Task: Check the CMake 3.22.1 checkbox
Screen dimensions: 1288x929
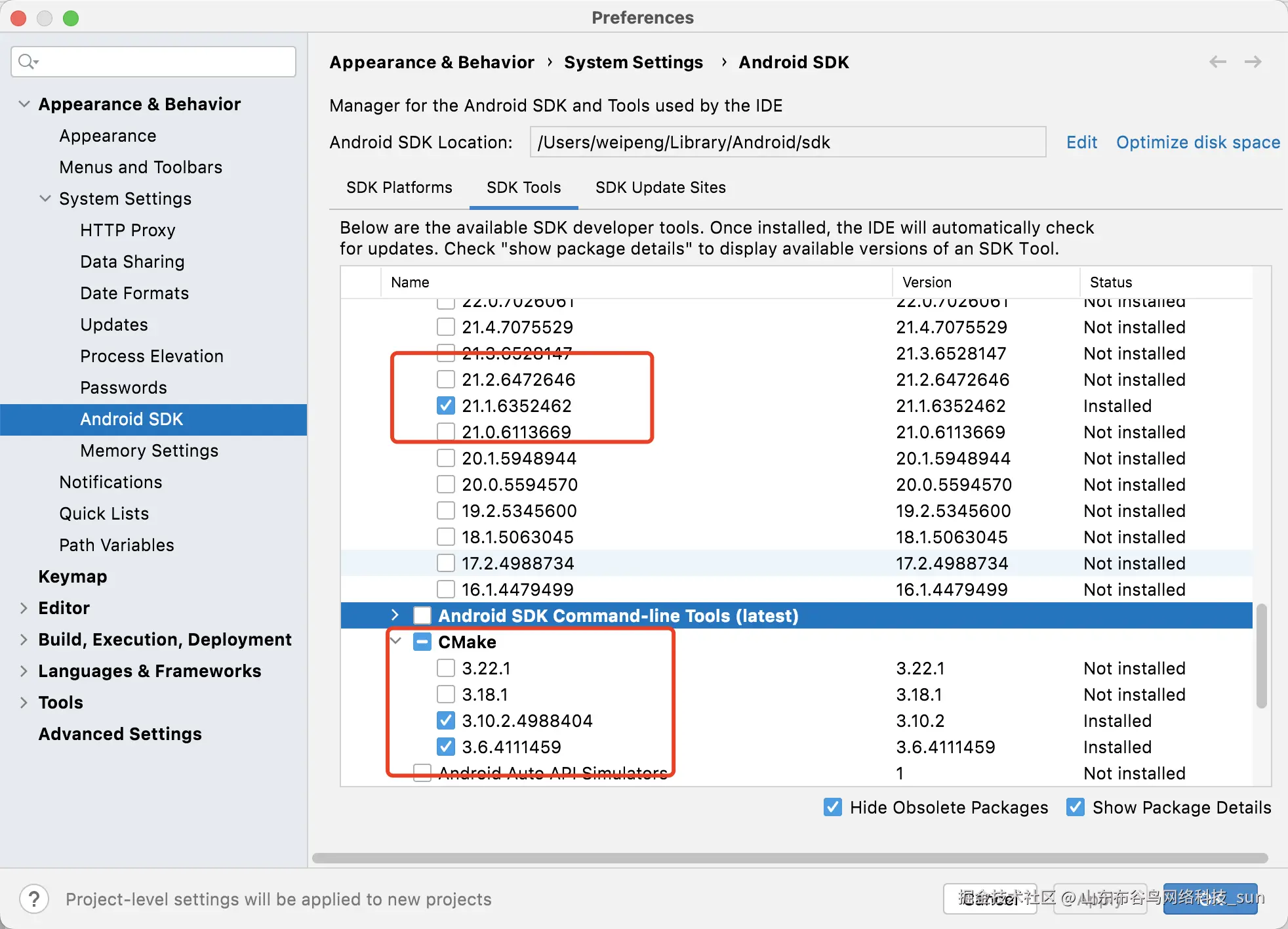Action: pos(446,668)
